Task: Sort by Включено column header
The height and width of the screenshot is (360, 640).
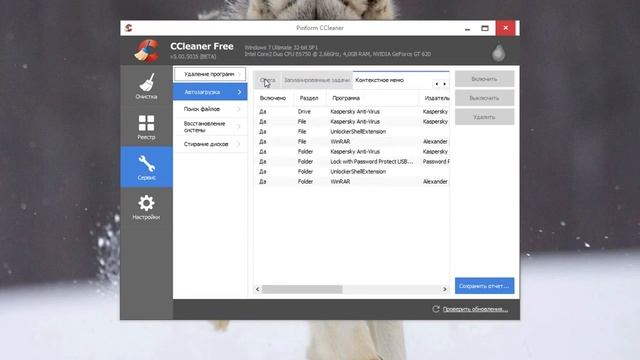Action: coord(273,98)
